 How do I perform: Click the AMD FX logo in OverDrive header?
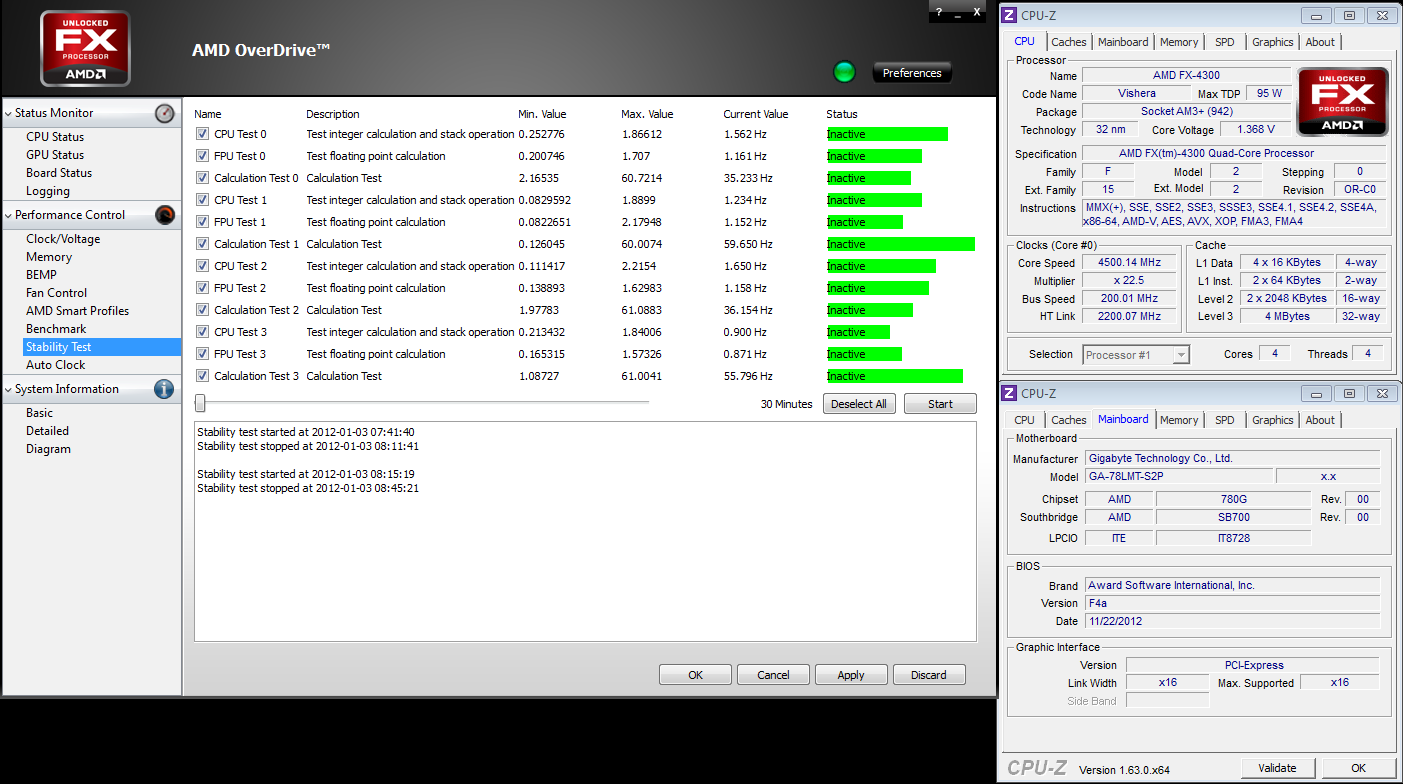point(85,48)
